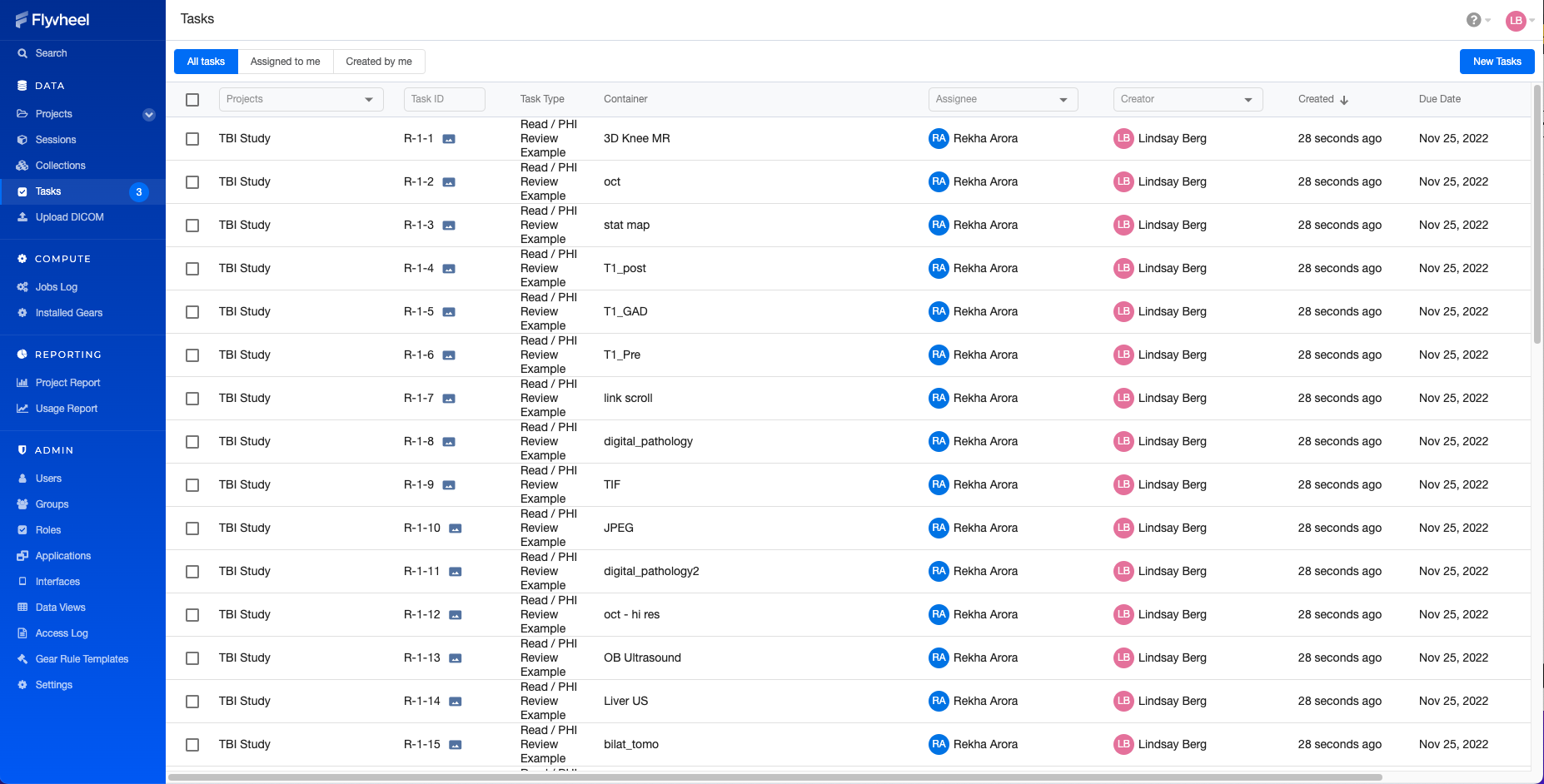Click the Task ID input field

[444, 99]
